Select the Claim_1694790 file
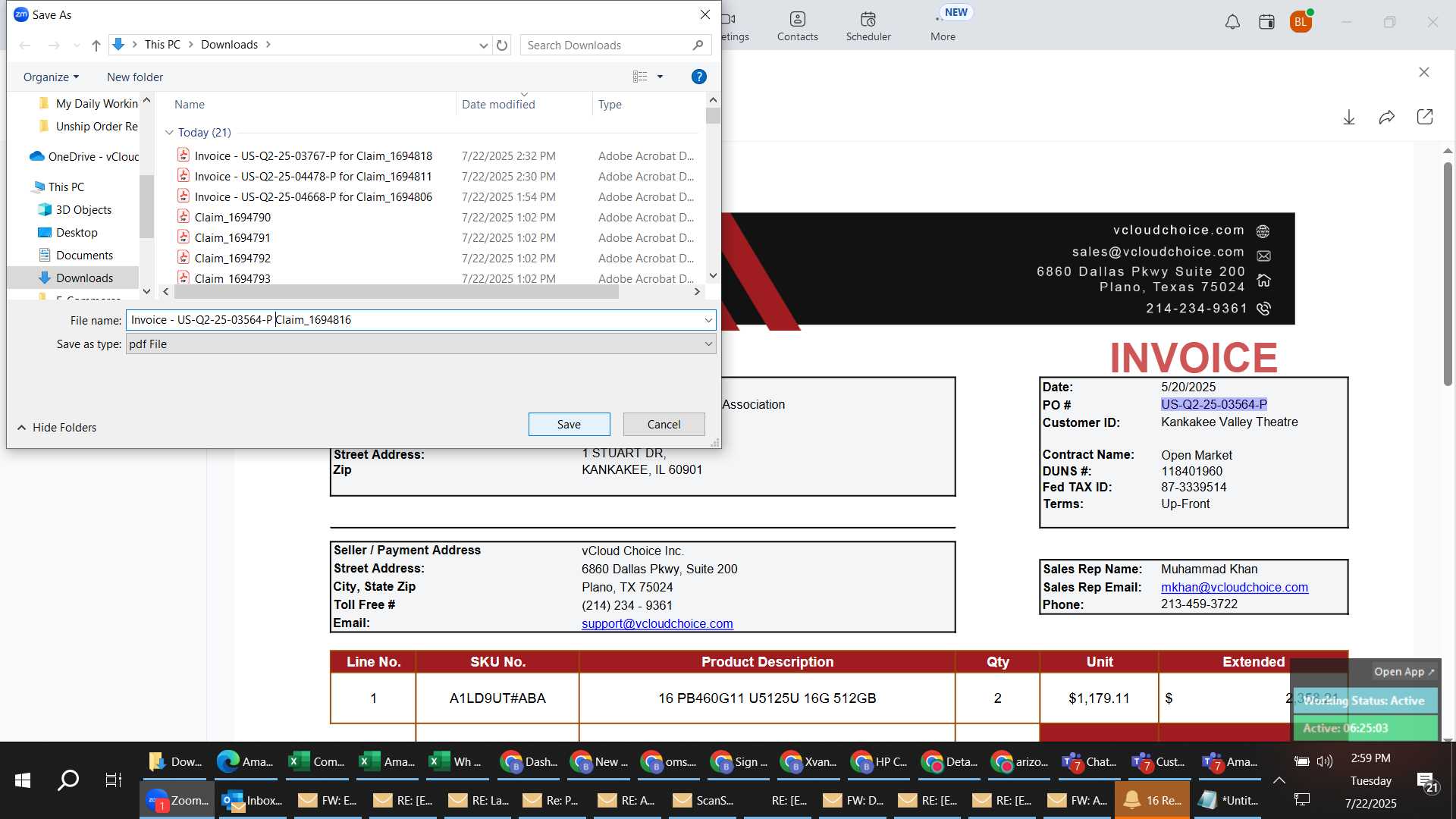1456x819 pixels. tap(232, 218)
